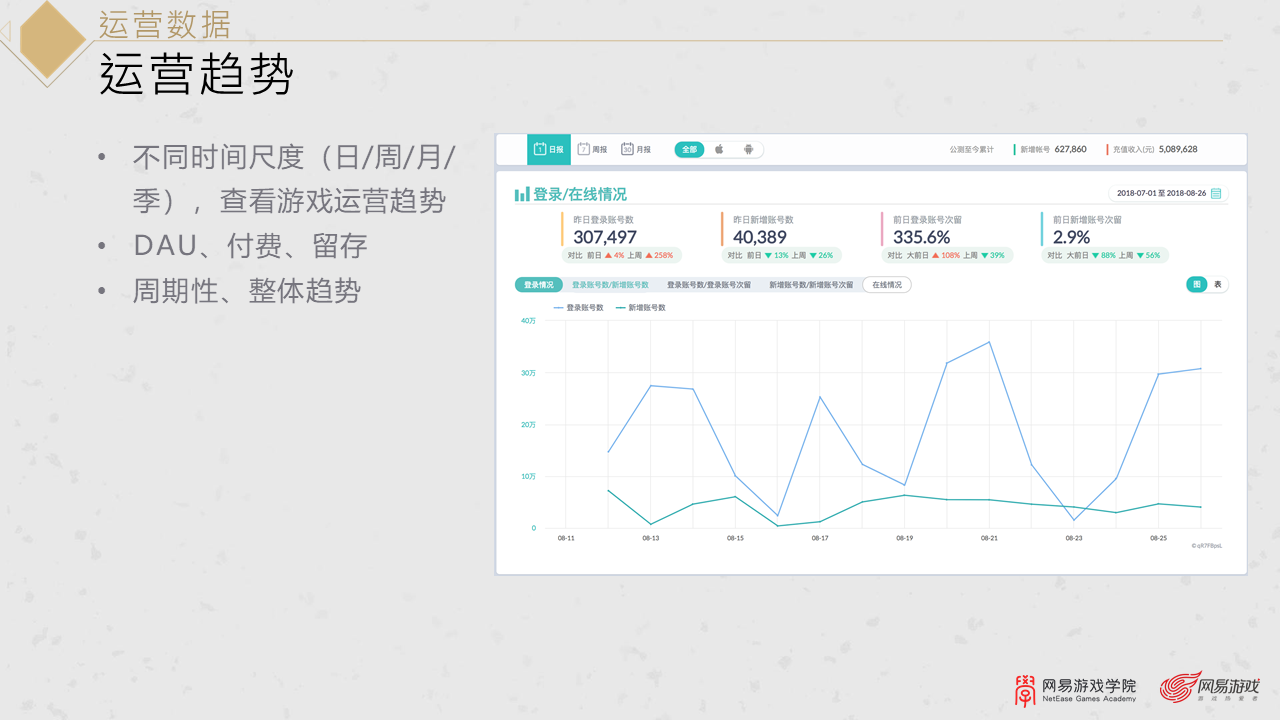Click the 2.9% retention metric card

click(x=1071, y=235)
